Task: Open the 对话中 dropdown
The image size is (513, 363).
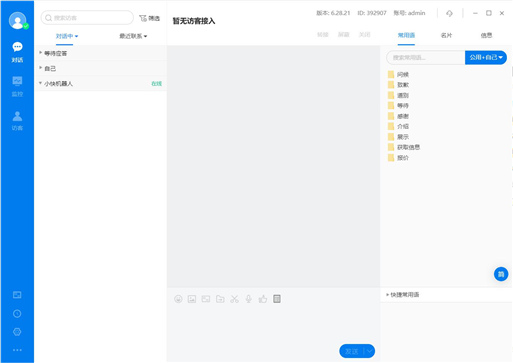Action: 67,36
